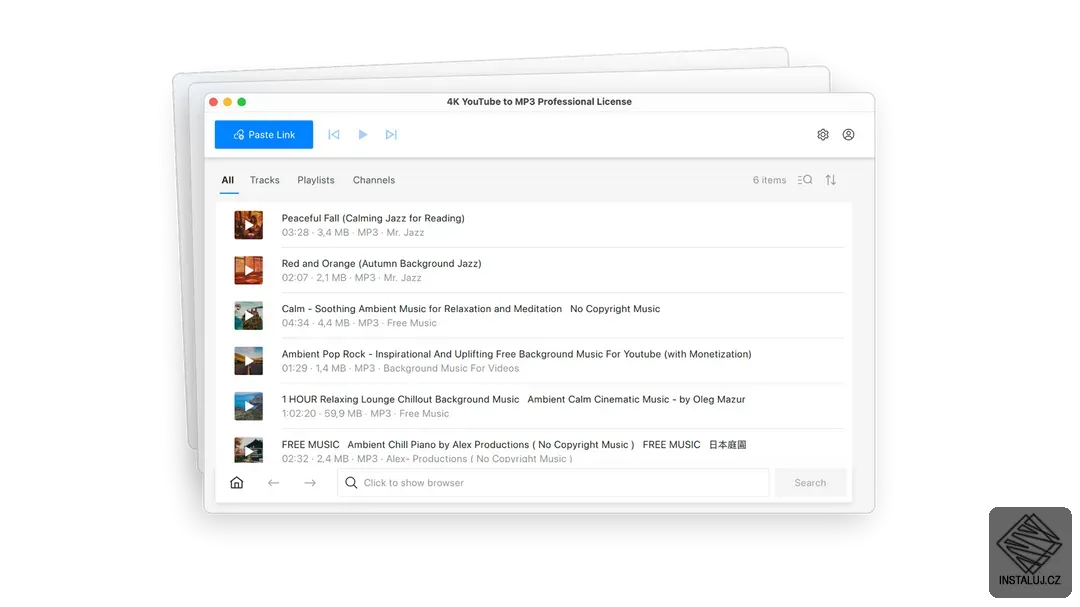Minimize the window with the yellow button
The height and width of the screenshot is (607, 1080).
[x=227, y=102]
